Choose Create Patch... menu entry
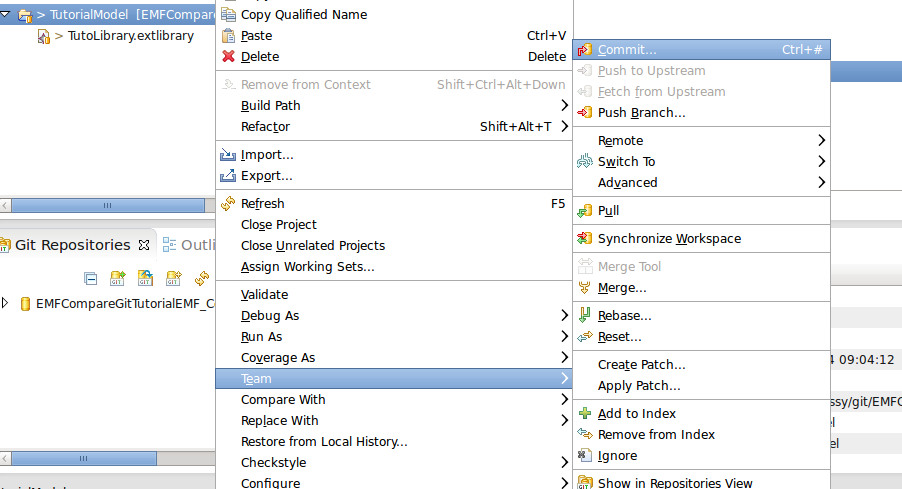Viewport: 902px width, 489px height. click(x=641, y=365)
